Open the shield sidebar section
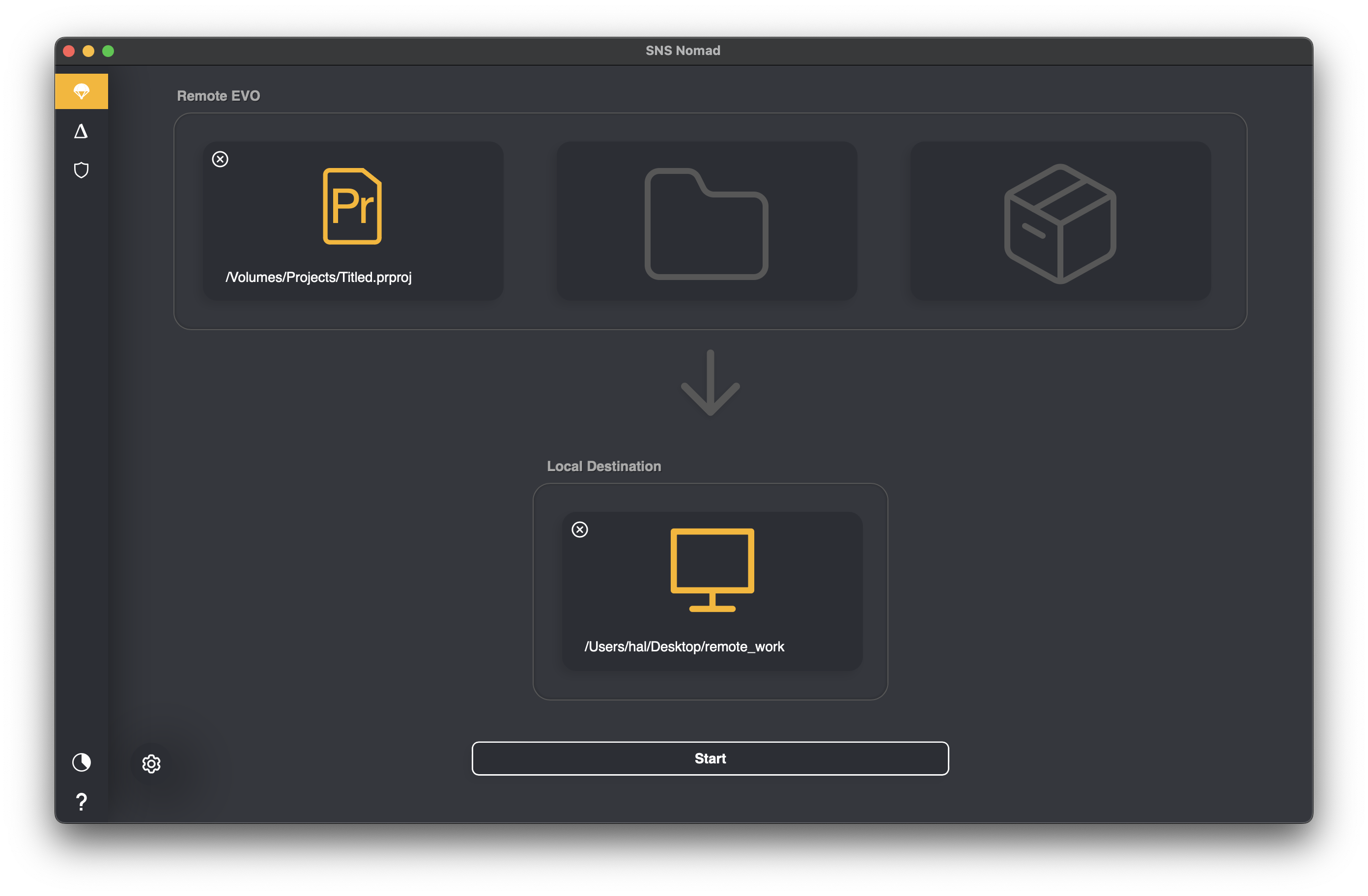1368x896 pixels. click(x=82, y=170)
